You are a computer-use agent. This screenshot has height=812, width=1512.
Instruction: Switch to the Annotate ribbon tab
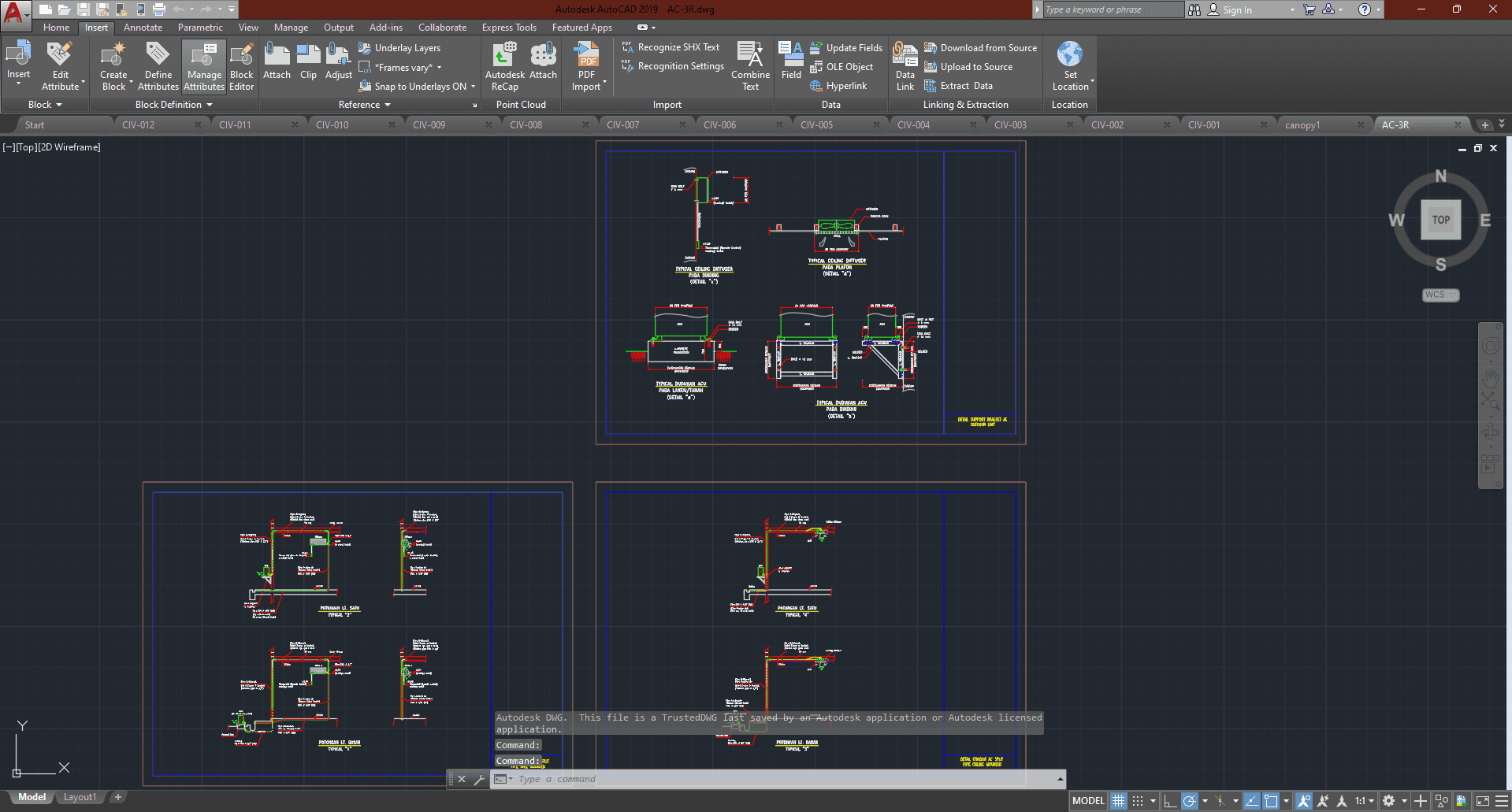143,28
